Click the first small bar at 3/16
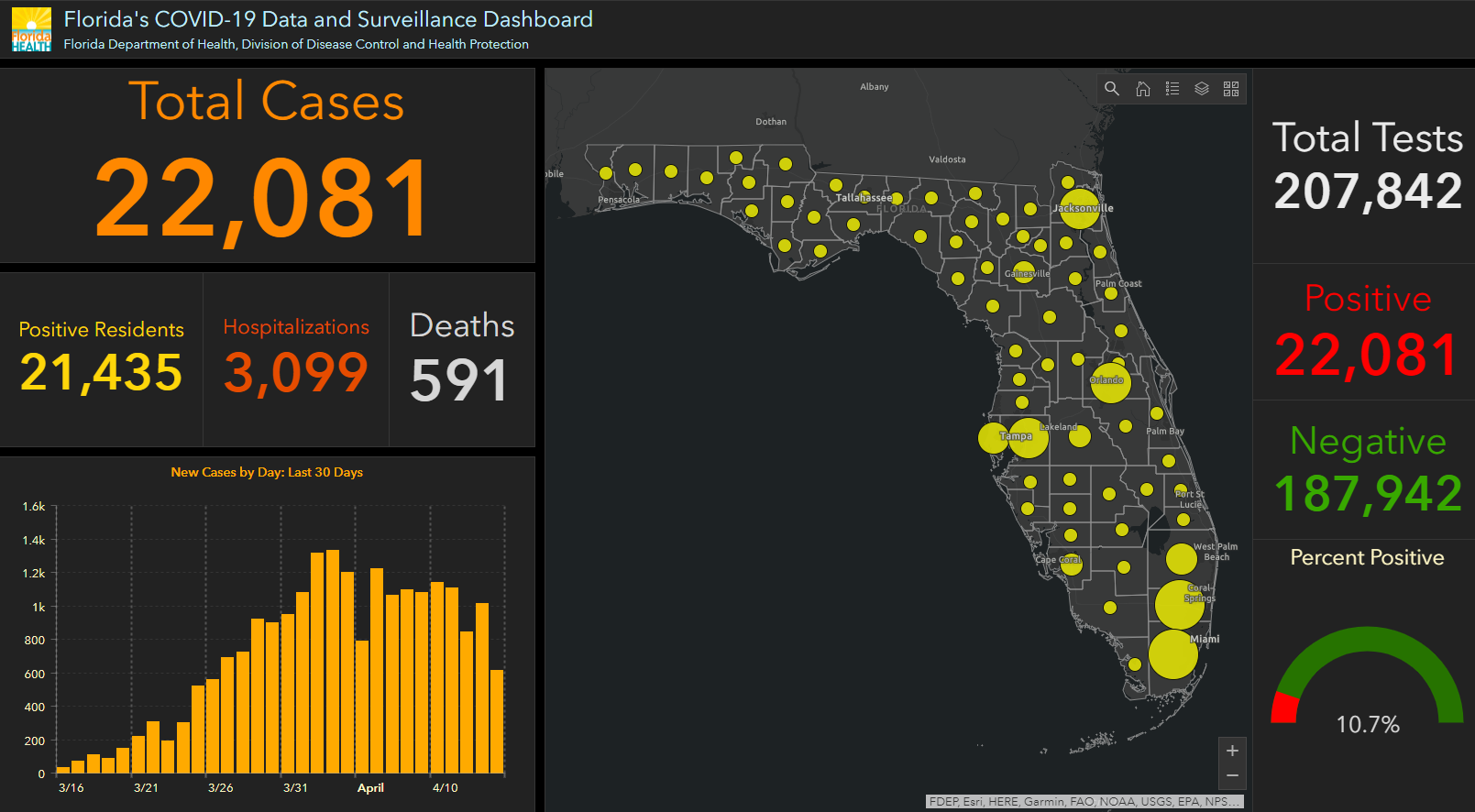1475x812 pixels. [x=62, y=770]
